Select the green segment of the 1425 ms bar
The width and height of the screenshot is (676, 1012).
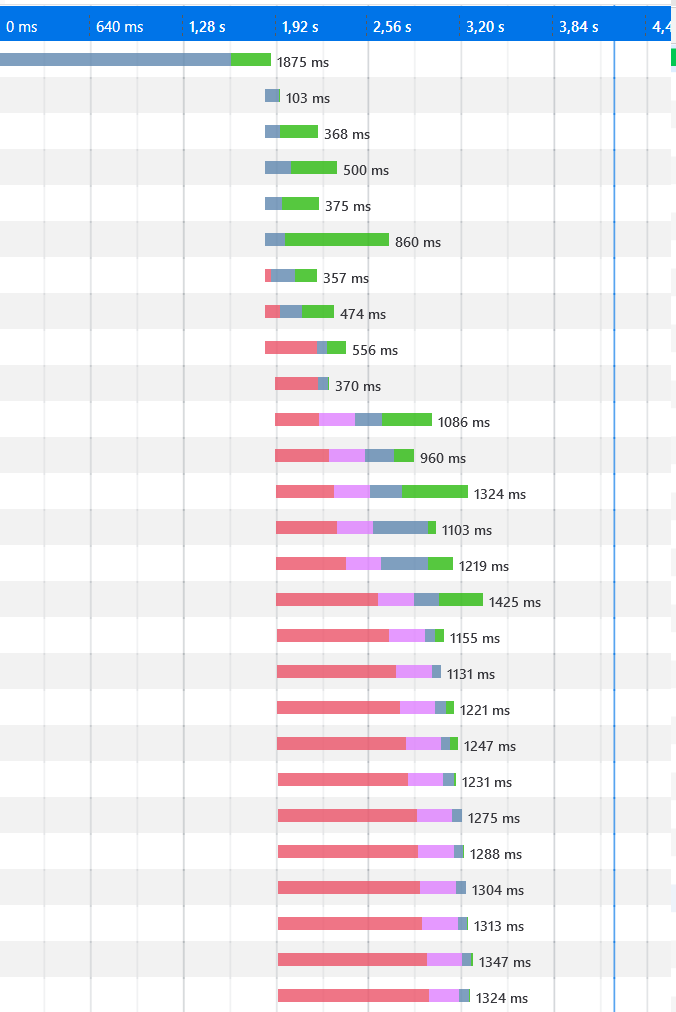pos(461,600)
